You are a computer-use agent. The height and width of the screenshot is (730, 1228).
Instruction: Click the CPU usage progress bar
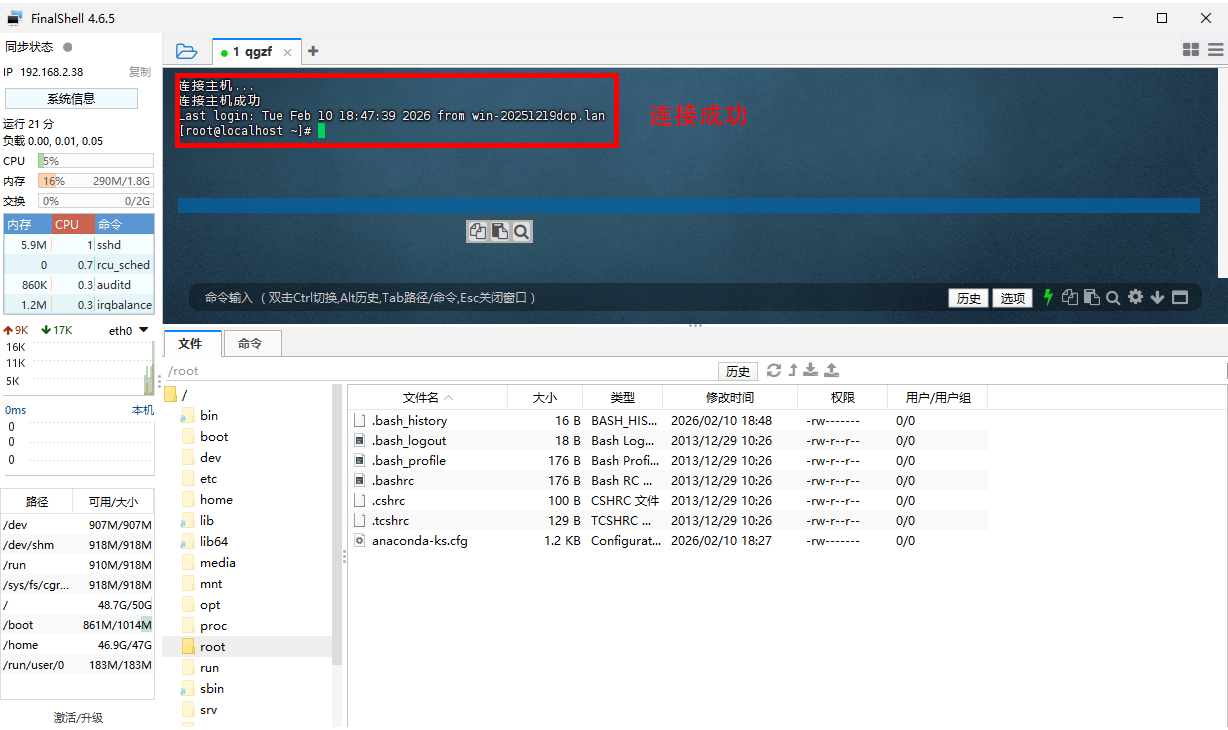click(x=96, y=161)
